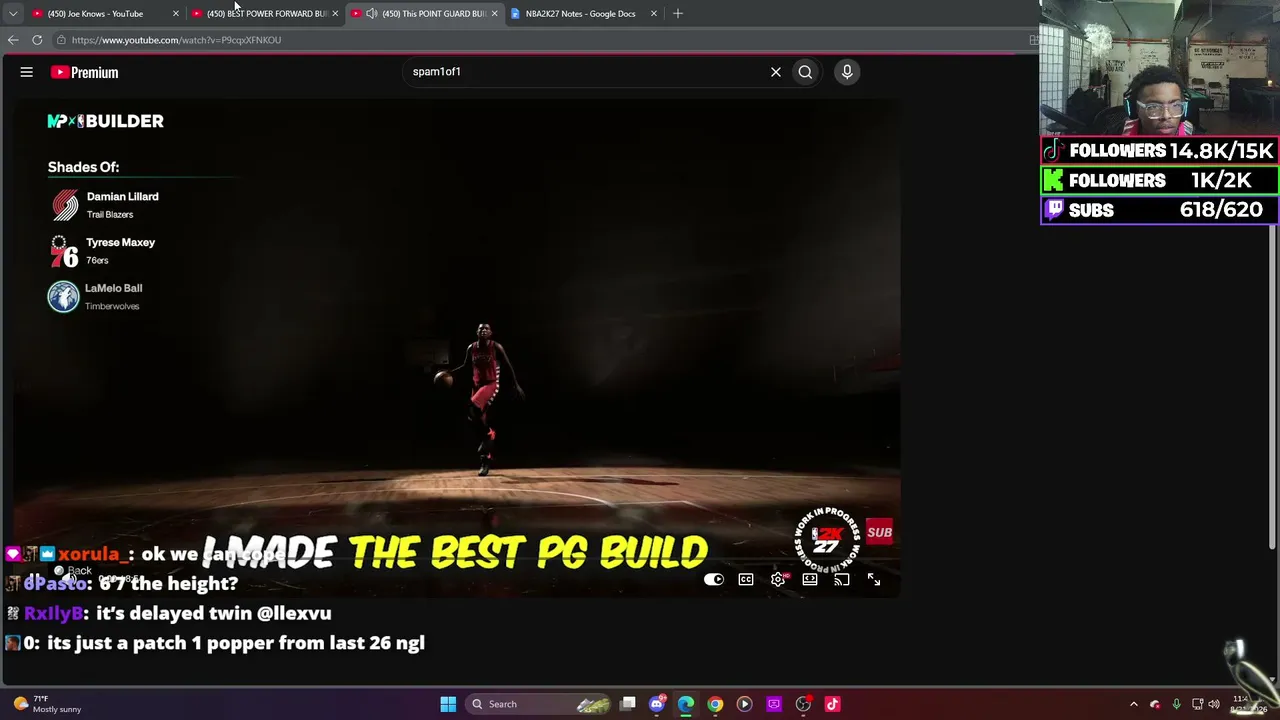Image resolution: width=1280 pixels, height=720 pixels.
Task: Open the YouTube guide hamburger menu
Action: [x=27, y=72]
